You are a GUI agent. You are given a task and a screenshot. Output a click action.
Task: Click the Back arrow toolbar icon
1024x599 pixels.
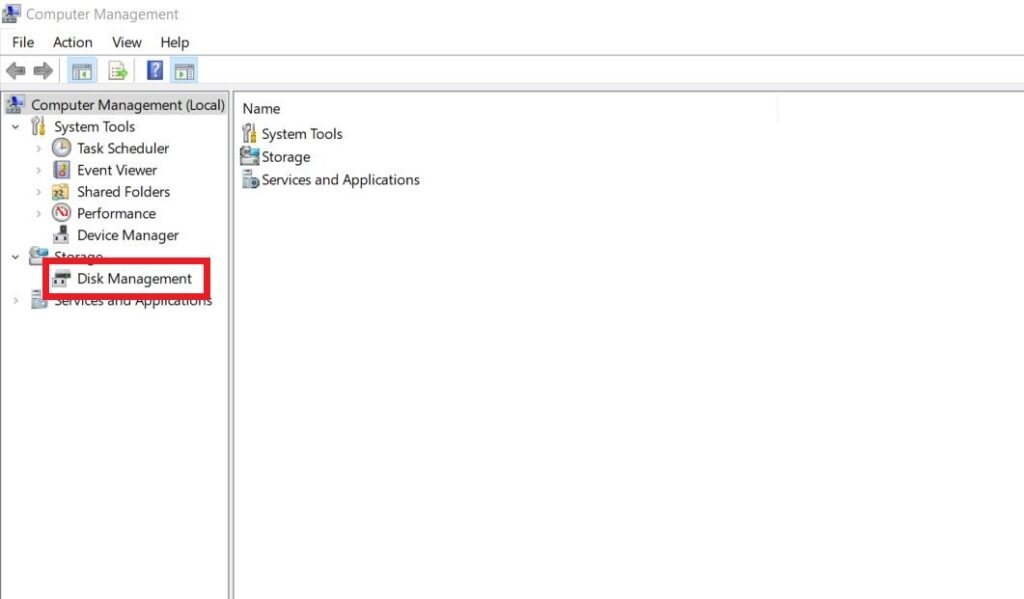tap(16, 71)
